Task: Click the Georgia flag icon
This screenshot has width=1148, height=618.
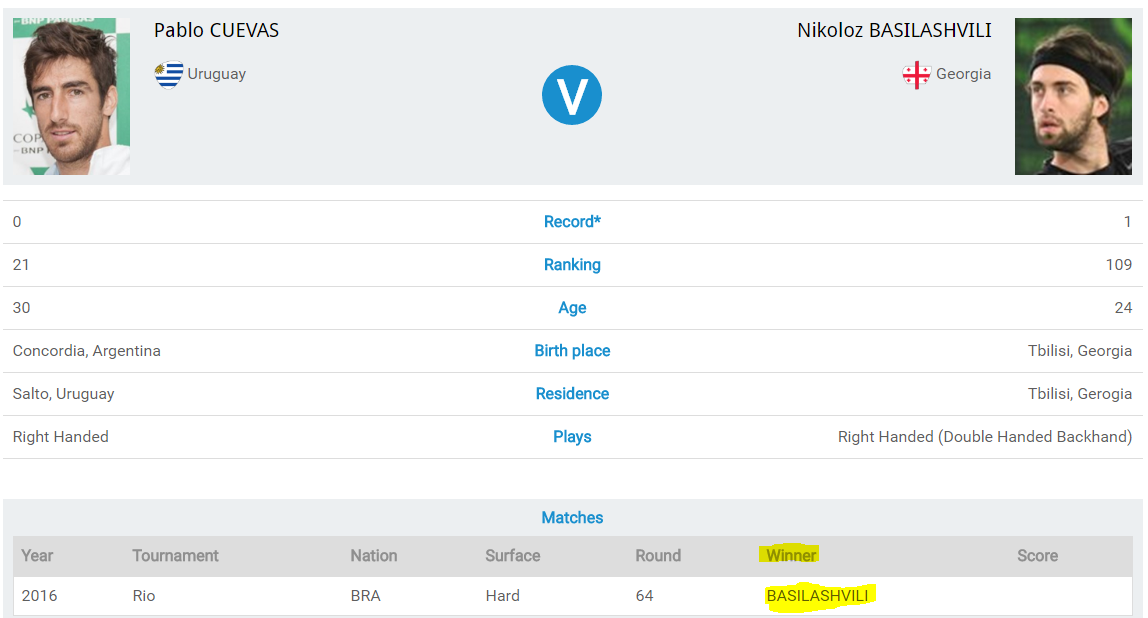Action: (x=916, y=75)
